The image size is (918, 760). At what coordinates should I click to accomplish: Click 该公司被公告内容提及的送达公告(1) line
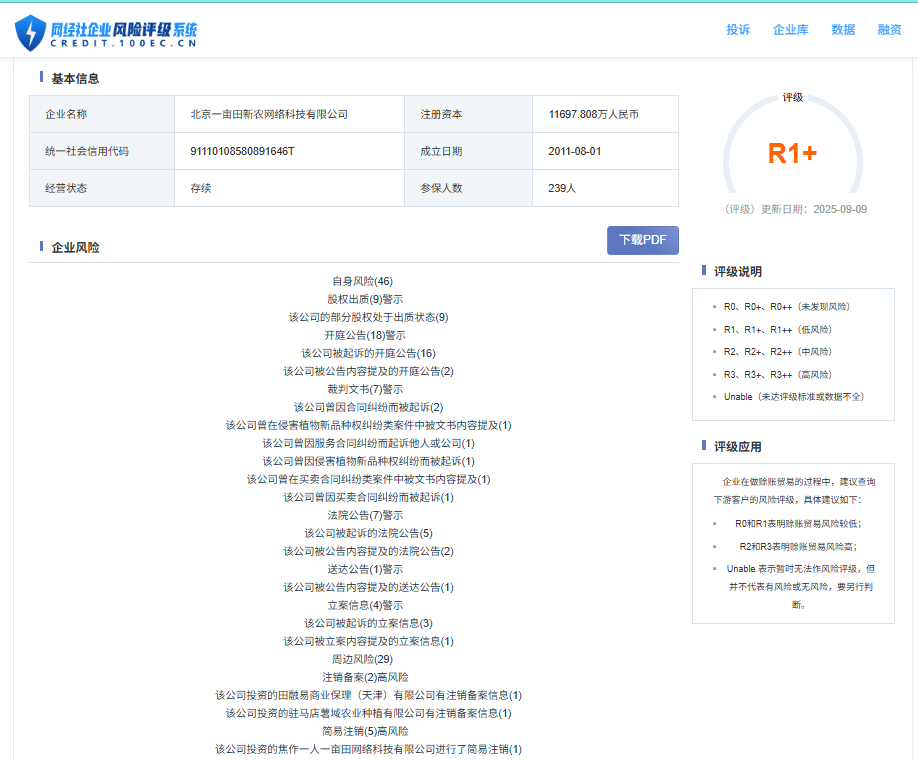(368, 587)
